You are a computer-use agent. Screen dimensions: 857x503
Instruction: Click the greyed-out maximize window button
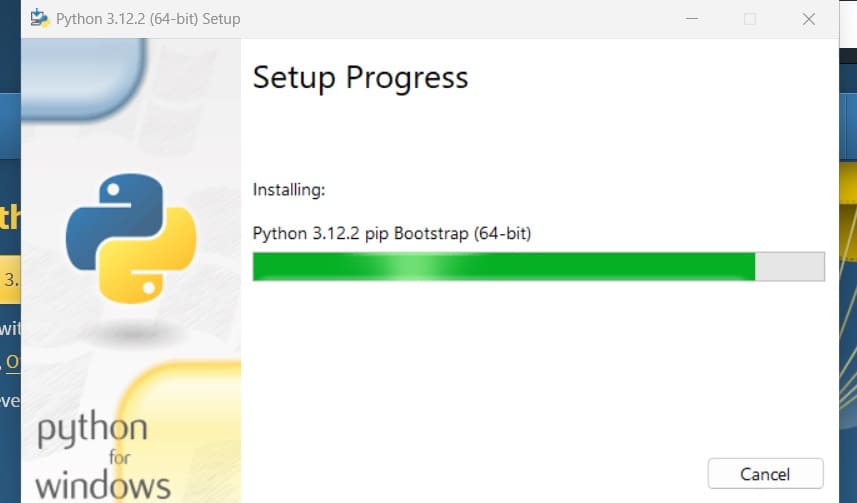750,19
